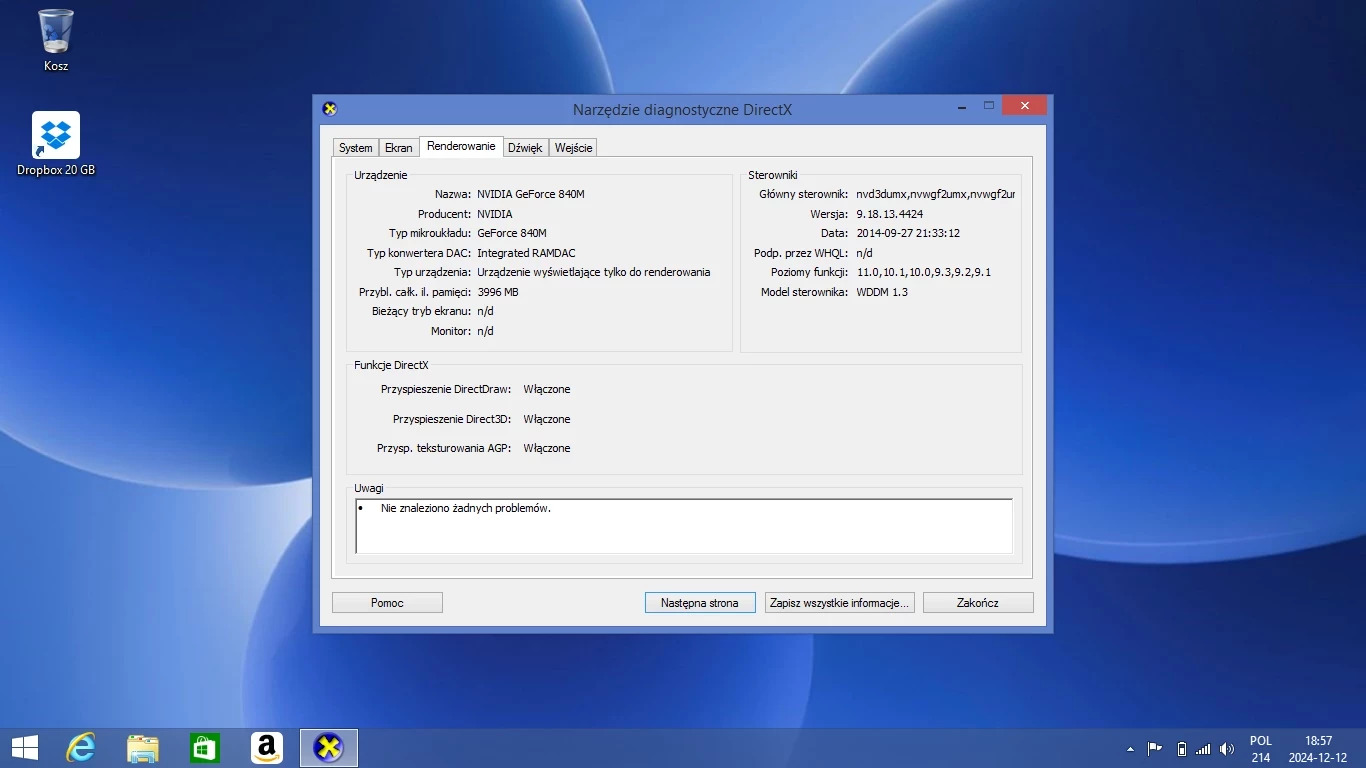Minimize the DirectX diagnostic window

[x=962, y=106]
